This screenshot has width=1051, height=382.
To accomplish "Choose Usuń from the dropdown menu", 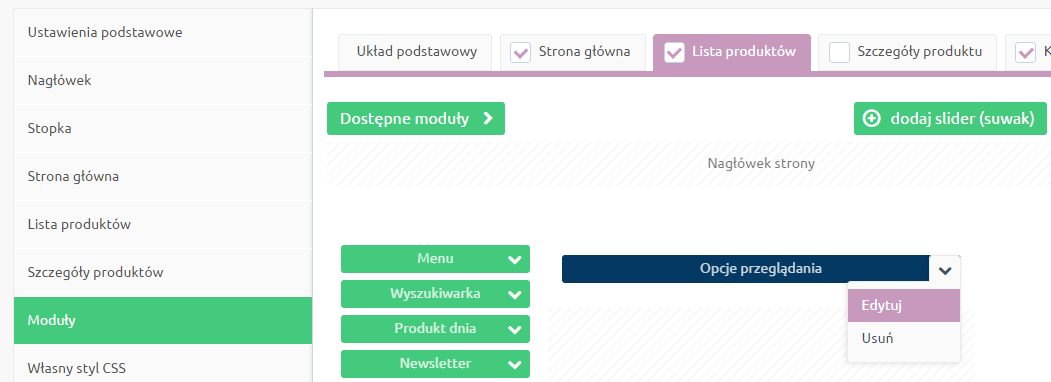I will click(904, 338).
